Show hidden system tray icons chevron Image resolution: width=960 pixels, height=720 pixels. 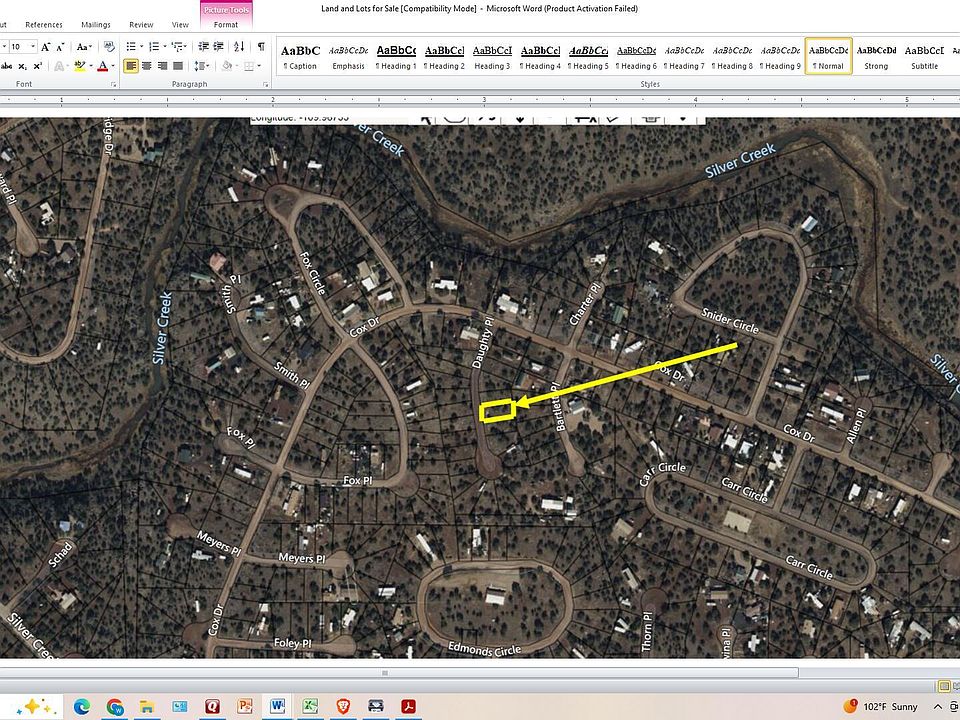pos(937,707)
